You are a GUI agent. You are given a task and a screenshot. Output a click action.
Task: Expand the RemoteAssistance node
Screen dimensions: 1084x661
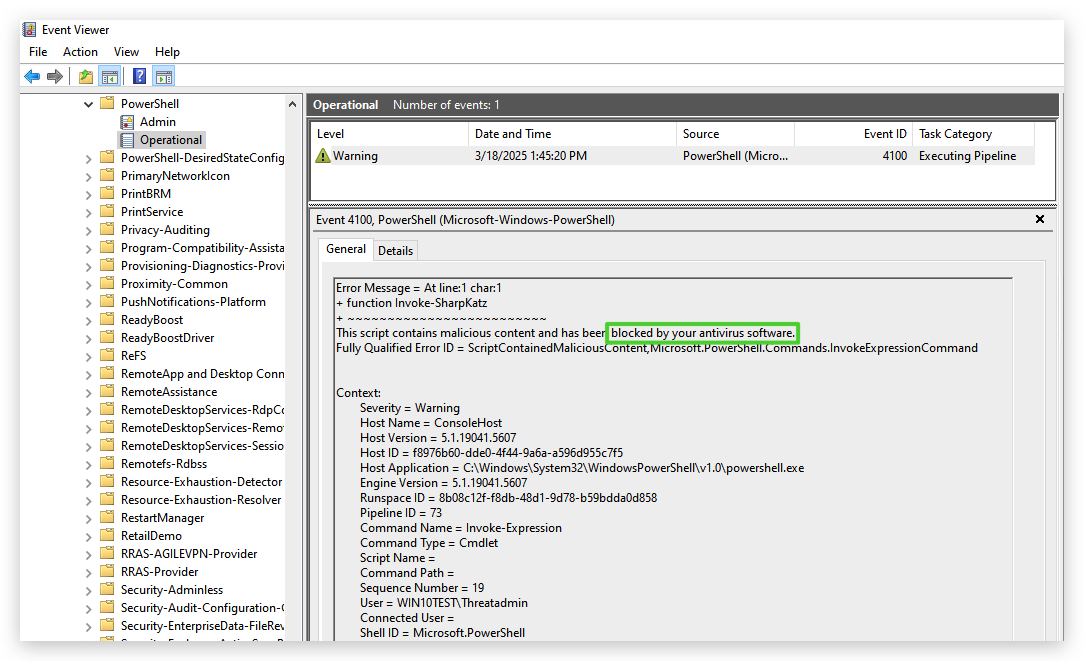(88, 392)
